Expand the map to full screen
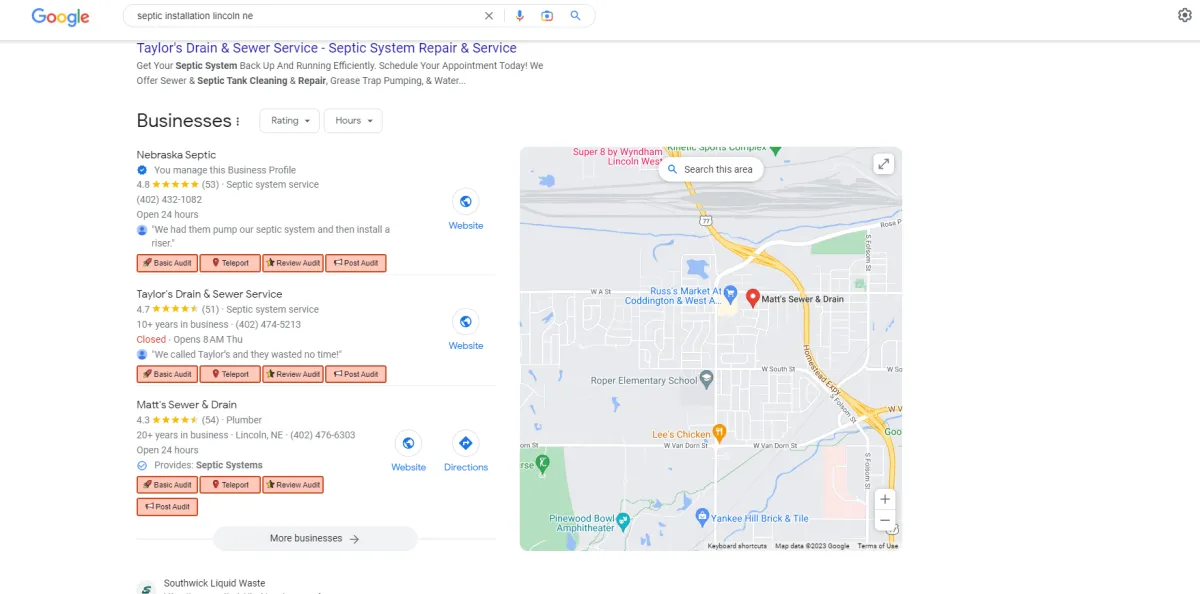This screenshot has height=594, width=1200. [883, 165]
